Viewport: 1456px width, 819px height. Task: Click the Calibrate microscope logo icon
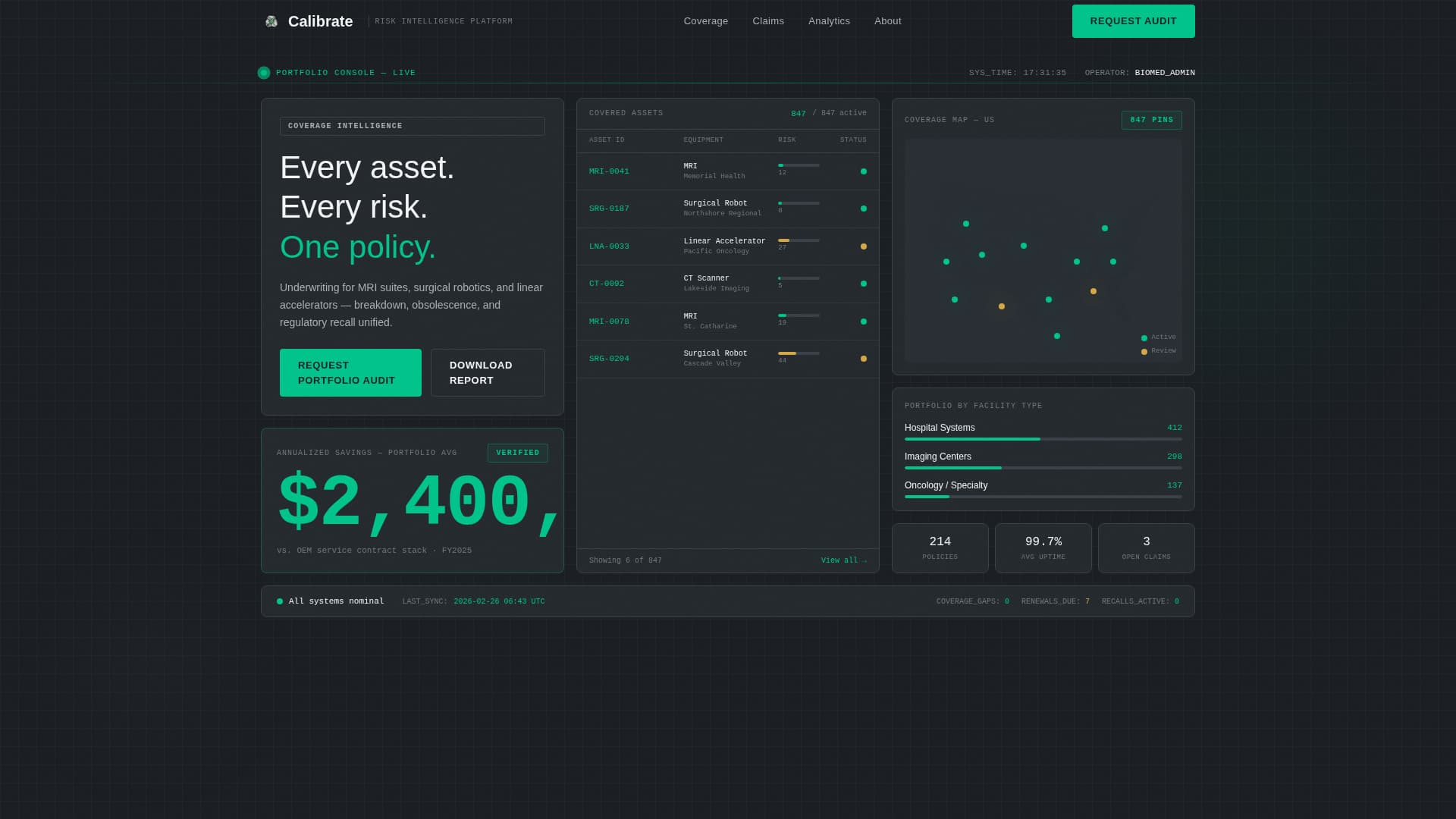271,21
